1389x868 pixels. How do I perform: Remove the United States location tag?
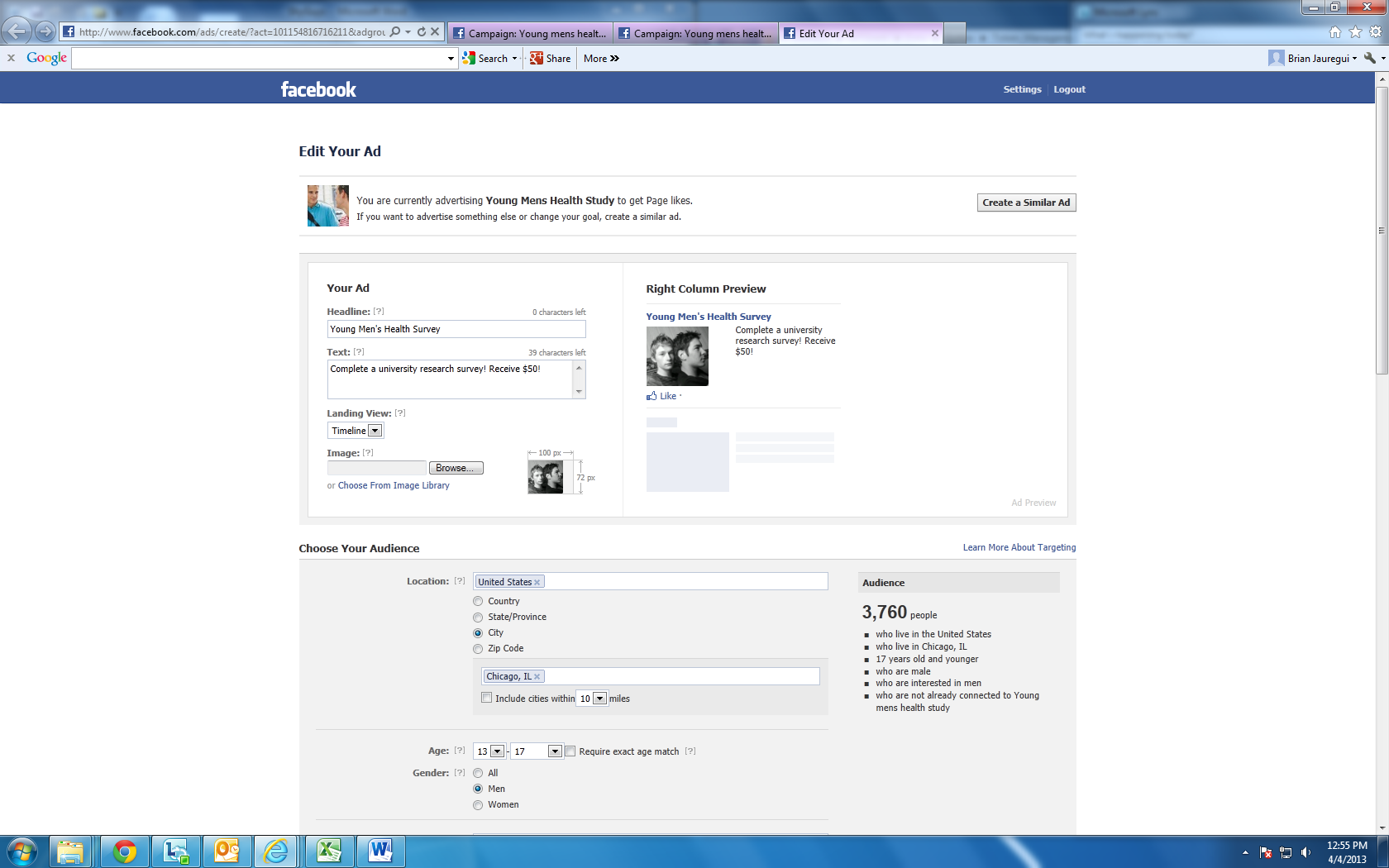(537, 583)
